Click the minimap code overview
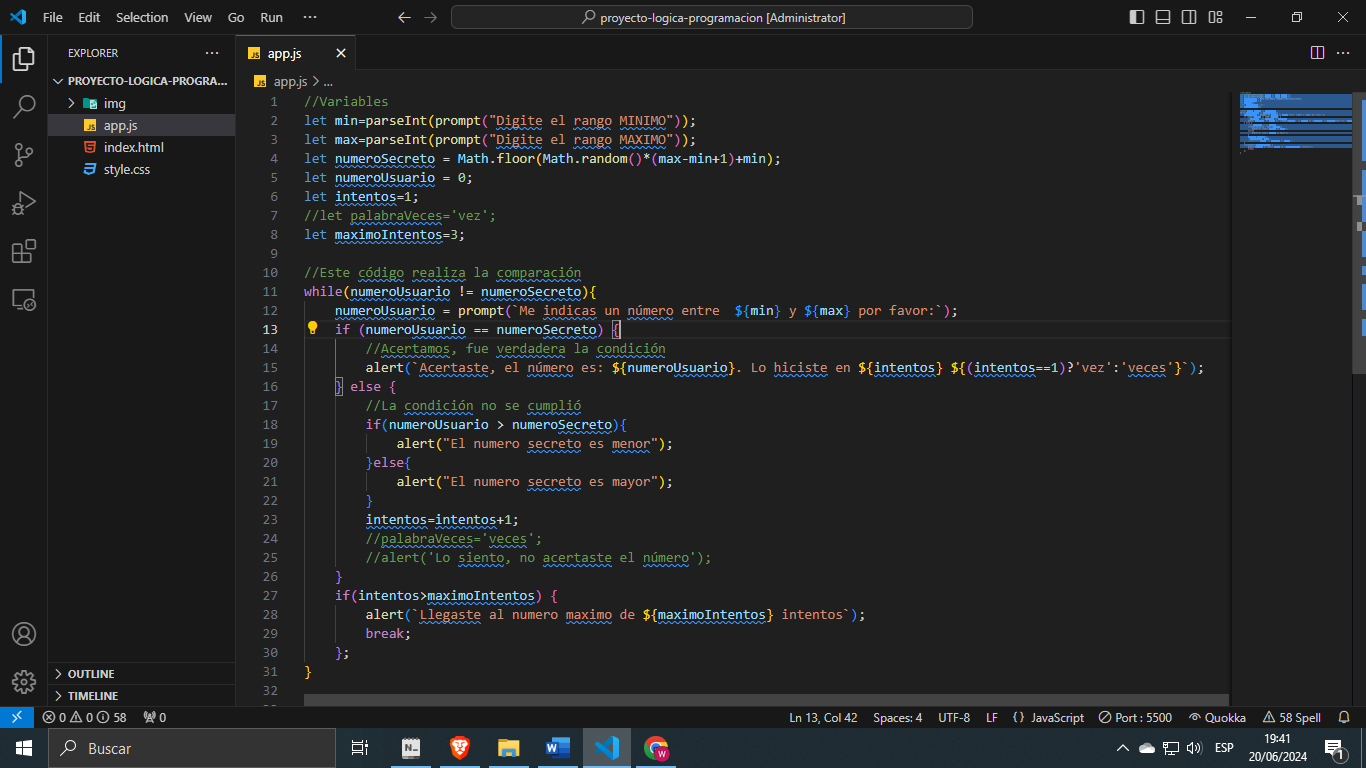The width and height of the screenshot is (1366, 768). pos(1295,122)
